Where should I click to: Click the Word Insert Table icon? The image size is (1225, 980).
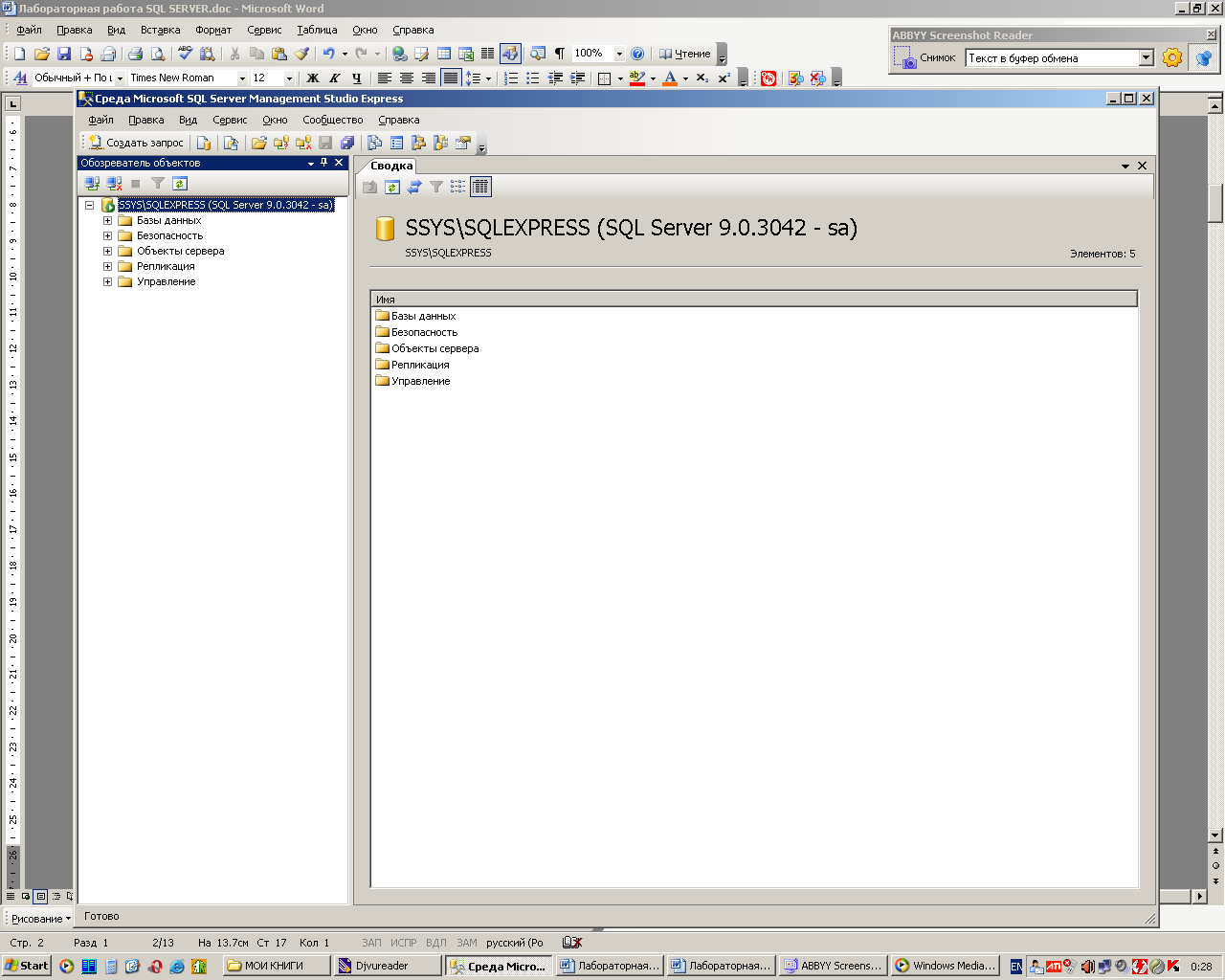(444, 54)
